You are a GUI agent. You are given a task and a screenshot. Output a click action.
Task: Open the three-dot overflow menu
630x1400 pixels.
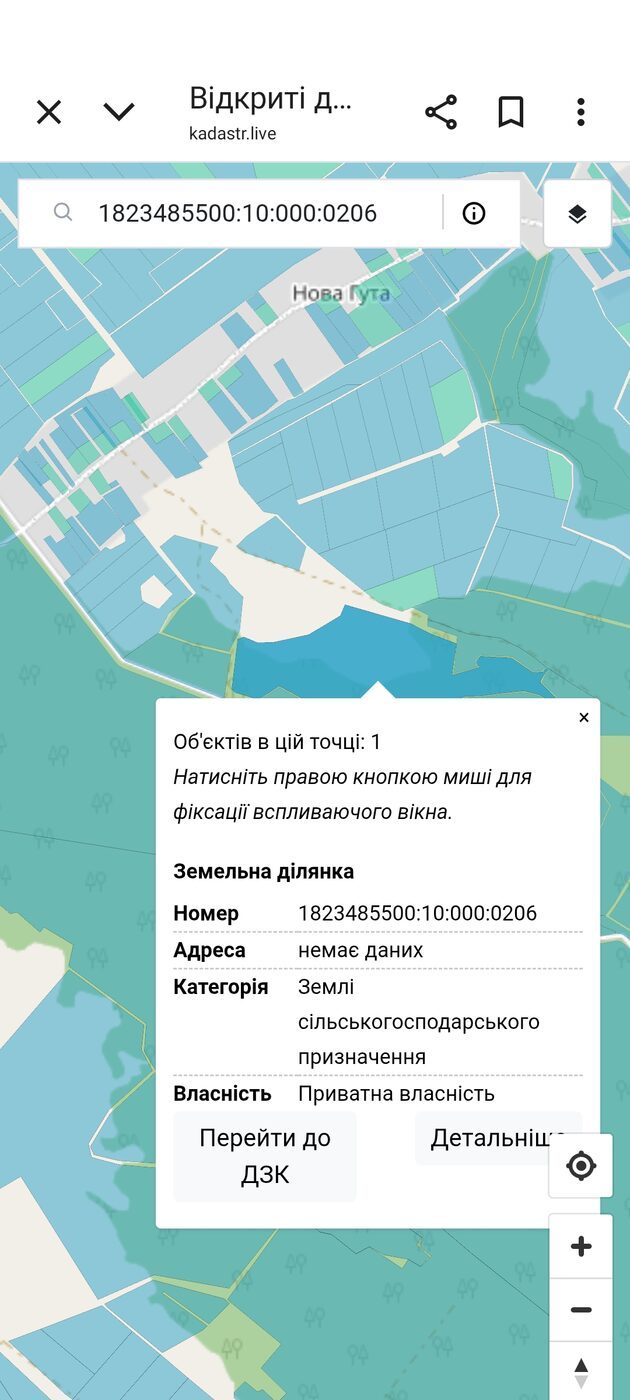click(x=581, y=112)
